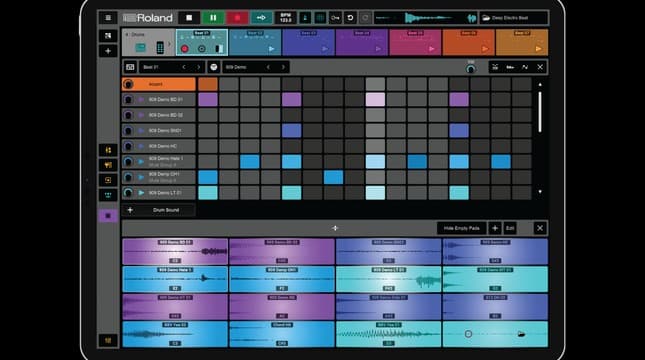Viewport: 645px width, 360px height.
Task: Add a new track with sidebar plus
Action: [x=108, y=51]
